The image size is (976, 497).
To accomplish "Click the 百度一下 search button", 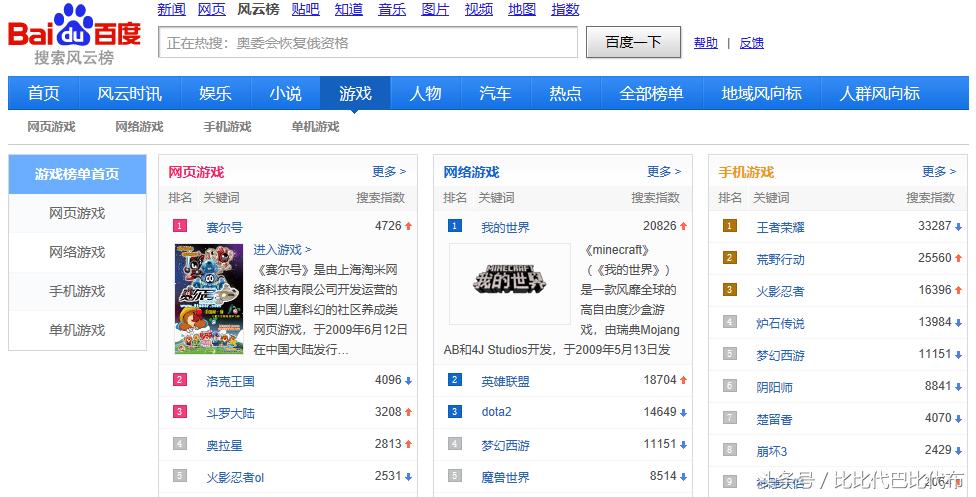I will click(633, 42).
